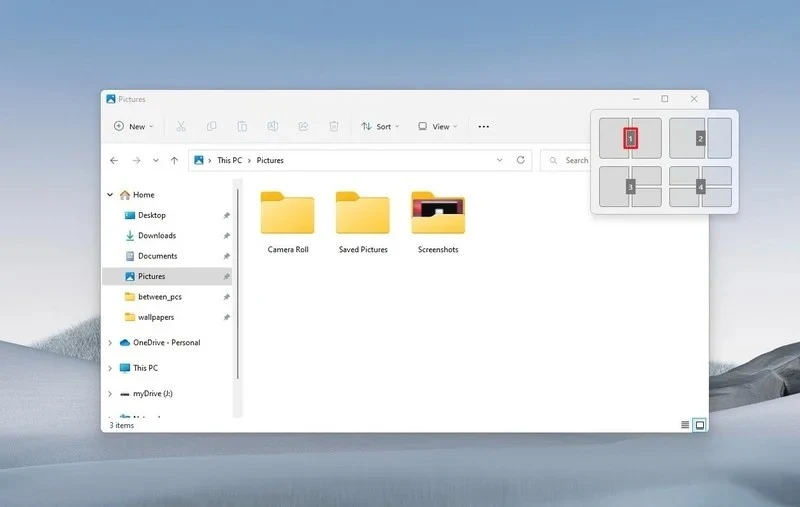Open the View dropdown menu
Screen dimensions: 800x507
pos(438,127)
